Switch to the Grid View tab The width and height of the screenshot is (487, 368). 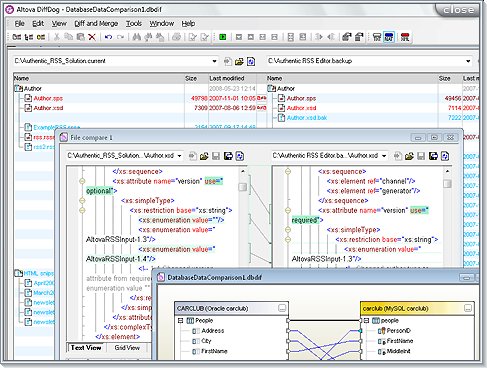[x=127, y=347]
